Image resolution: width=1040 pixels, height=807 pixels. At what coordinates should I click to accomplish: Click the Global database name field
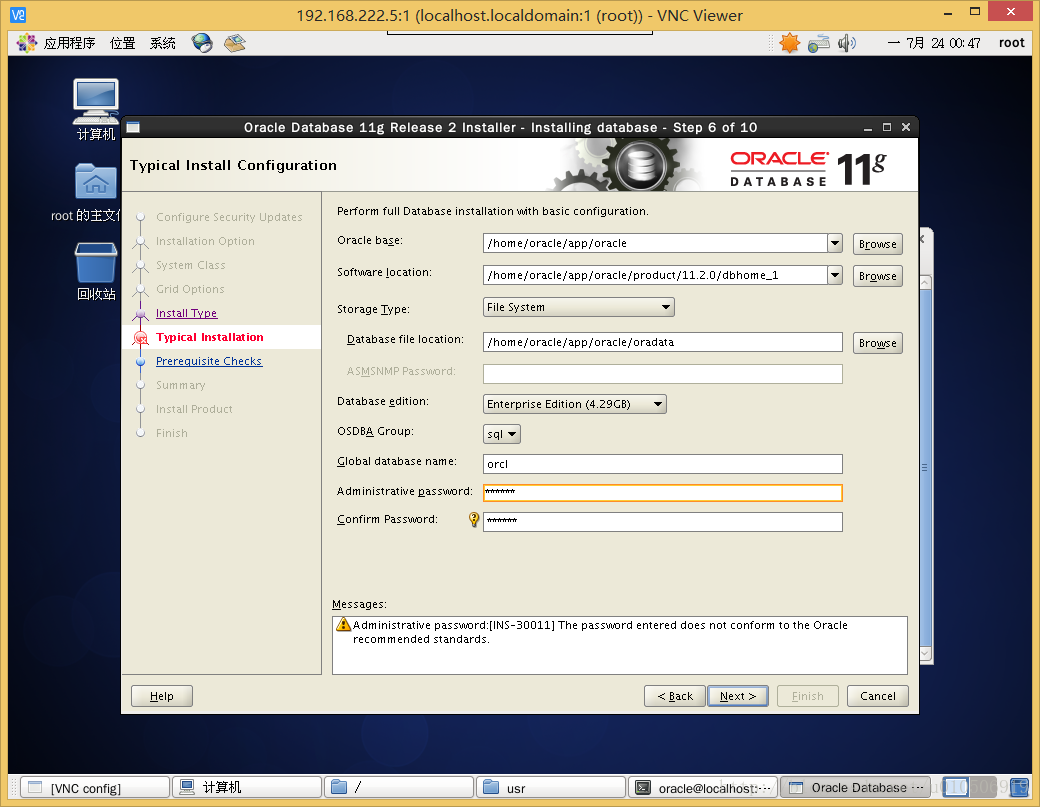[663, 464]
